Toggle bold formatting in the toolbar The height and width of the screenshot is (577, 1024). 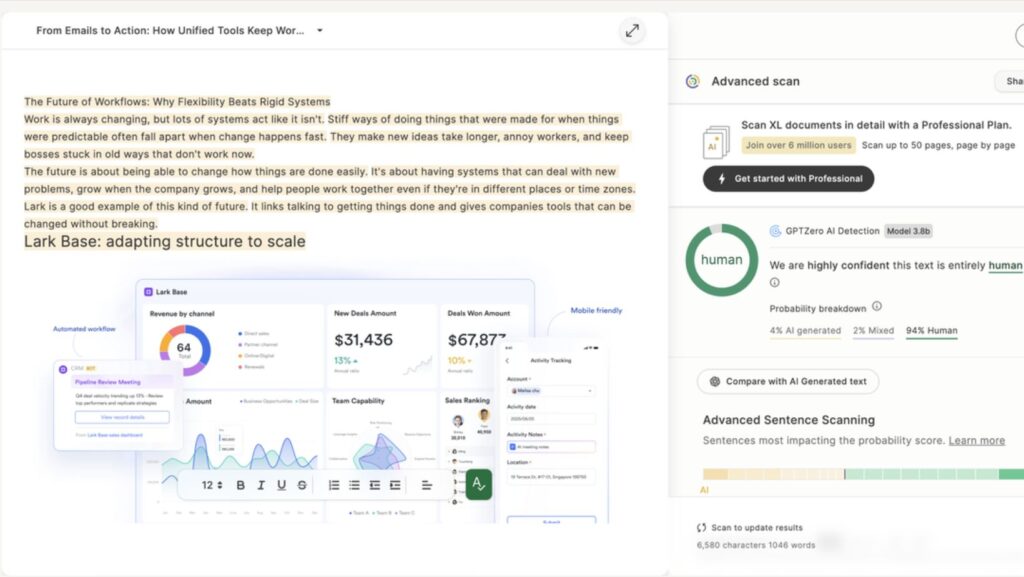[x=240, y=485]
